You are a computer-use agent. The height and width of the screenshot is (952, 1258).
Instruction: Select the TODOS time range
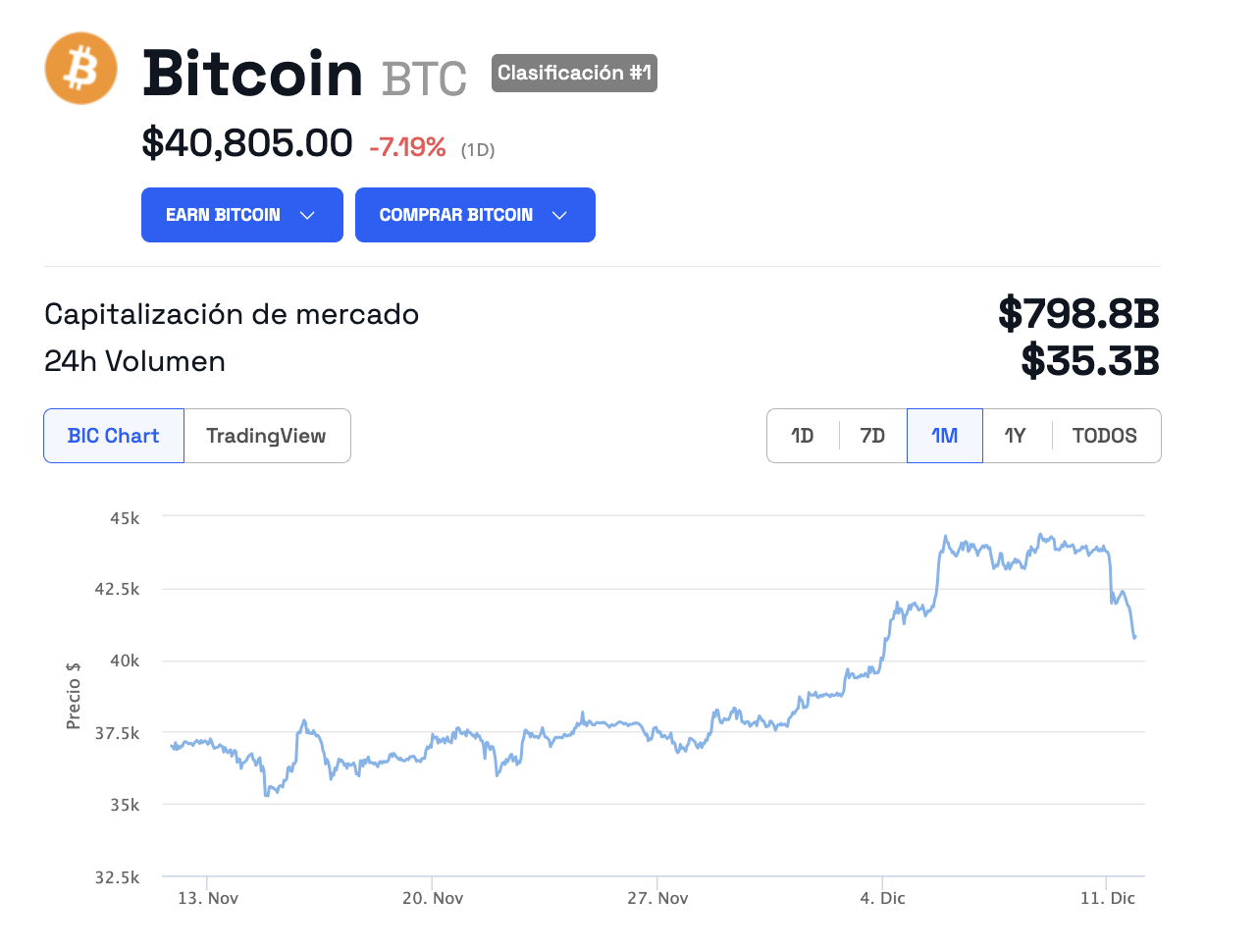point(1105,436)
